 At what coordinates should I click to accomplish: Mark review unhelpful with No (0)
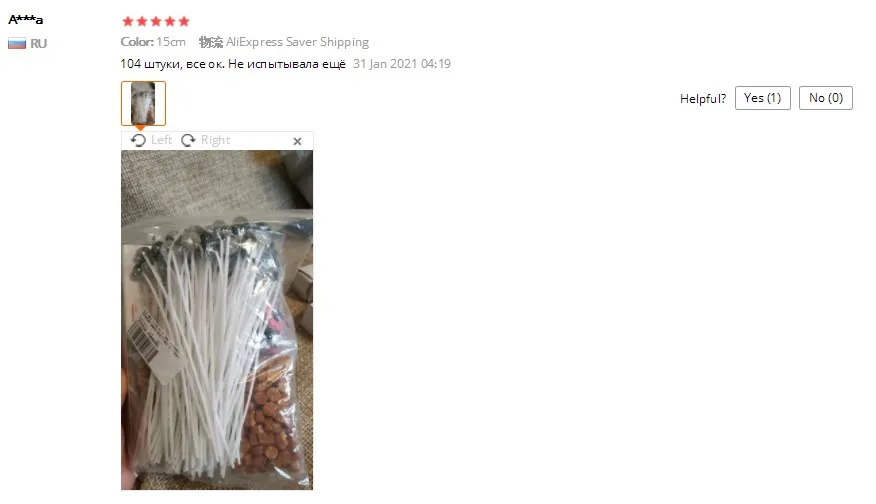point(826,98)
